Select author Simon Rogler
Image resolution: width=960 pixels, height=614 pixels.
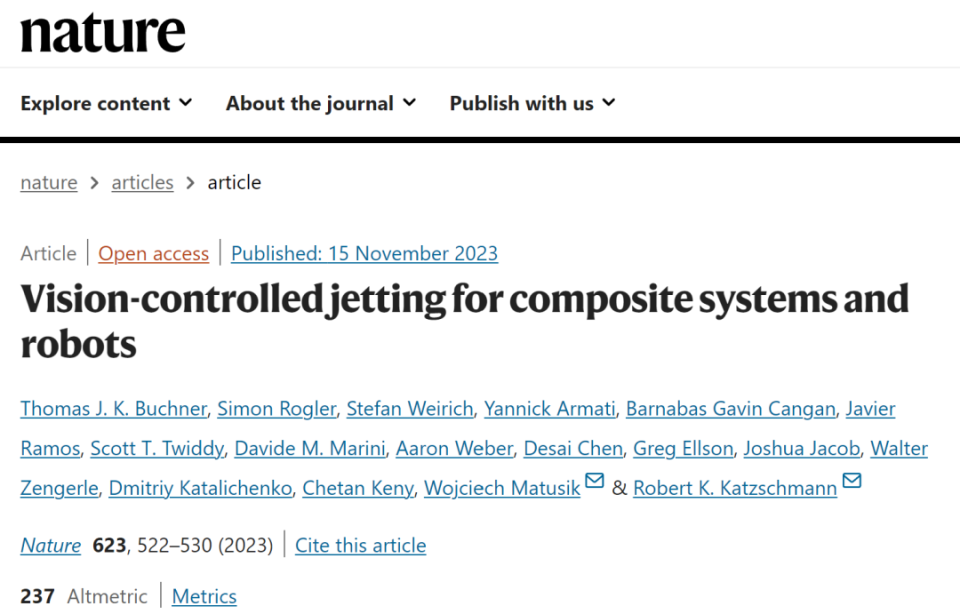coord(275,408)
